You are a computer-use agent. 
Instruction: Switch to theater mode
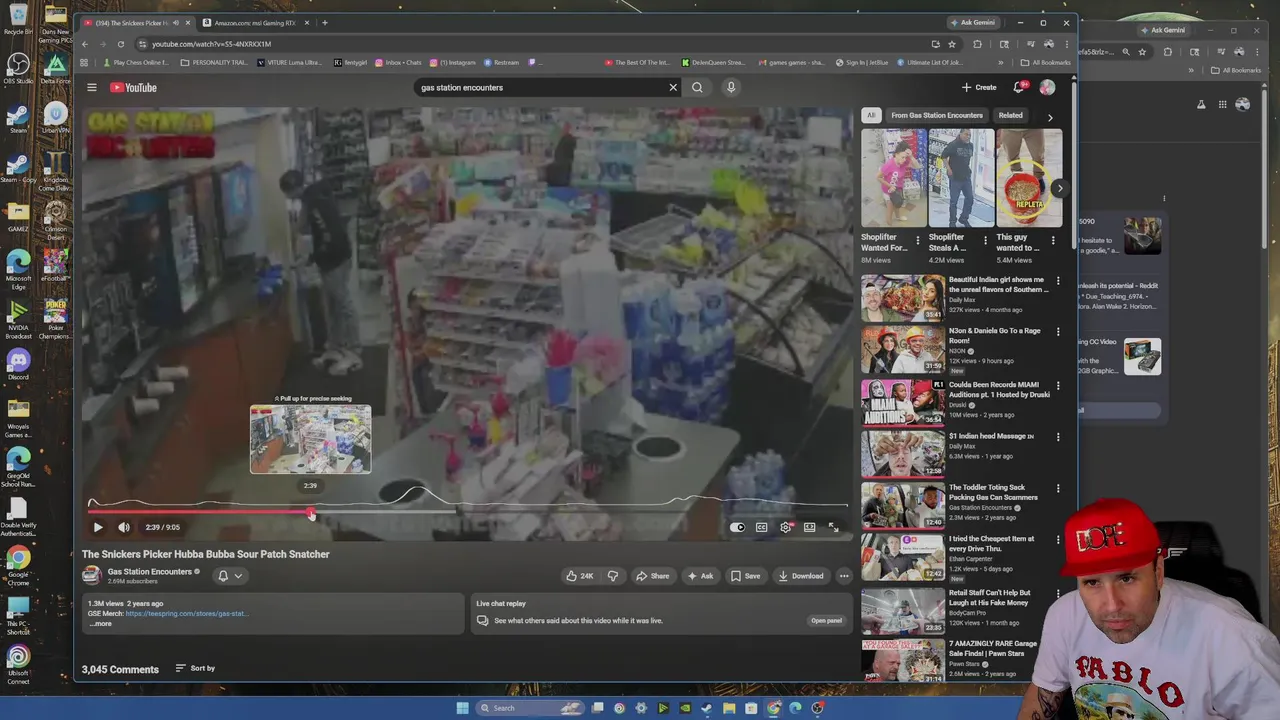(x=809, y=527)
